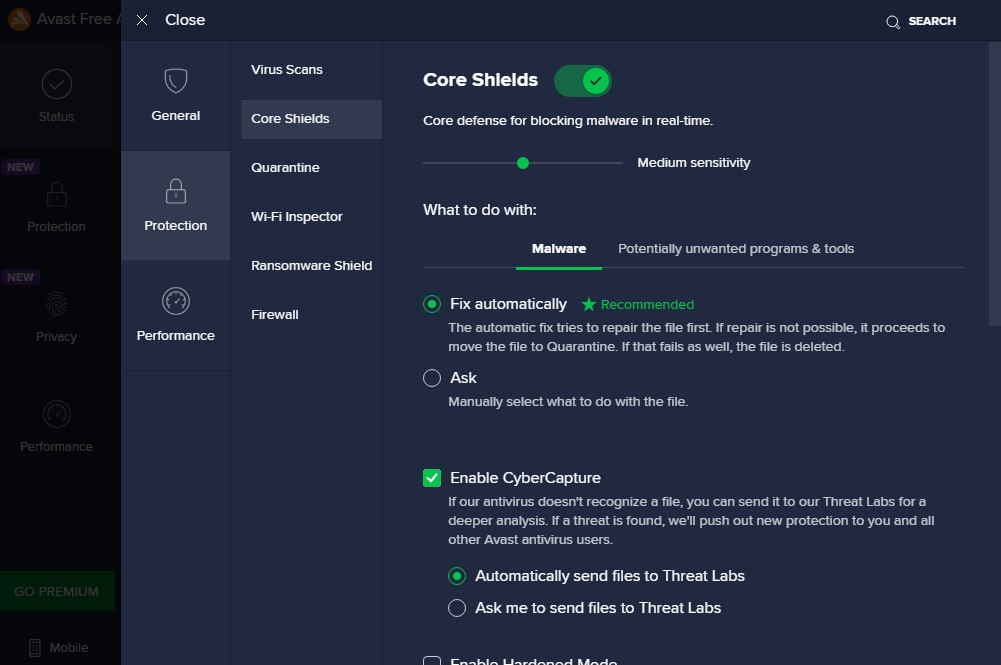Click the search magnifier icon

point(893,22)
